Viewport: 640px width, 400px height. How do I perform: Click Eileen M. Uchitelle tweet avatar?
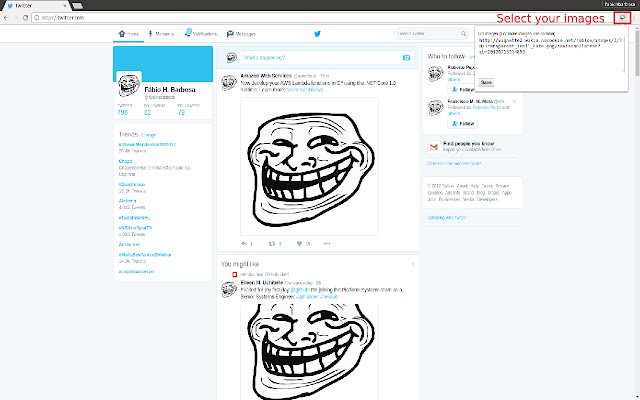coord(229,289)
